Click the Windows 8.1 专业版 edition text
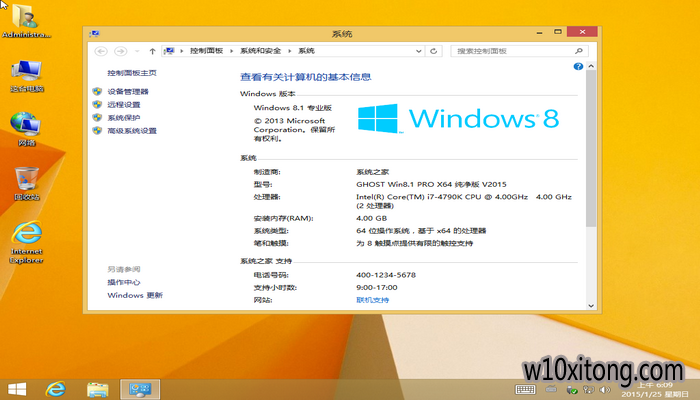 (x=293, y=108)
